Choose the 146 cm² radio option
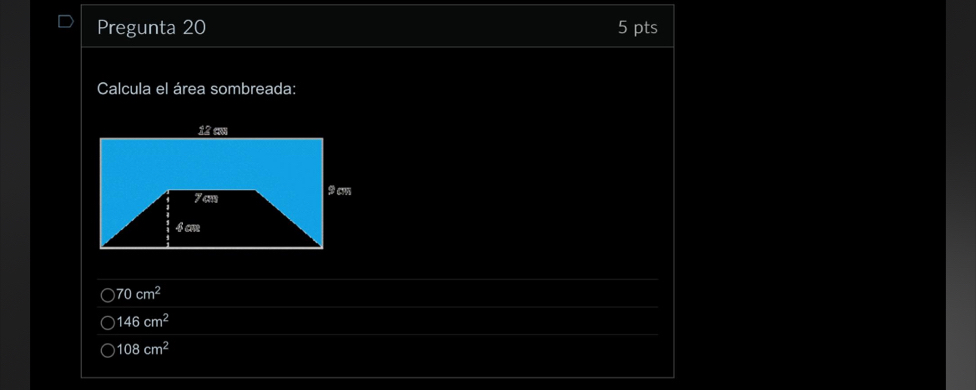 click(x=108, y=323)
